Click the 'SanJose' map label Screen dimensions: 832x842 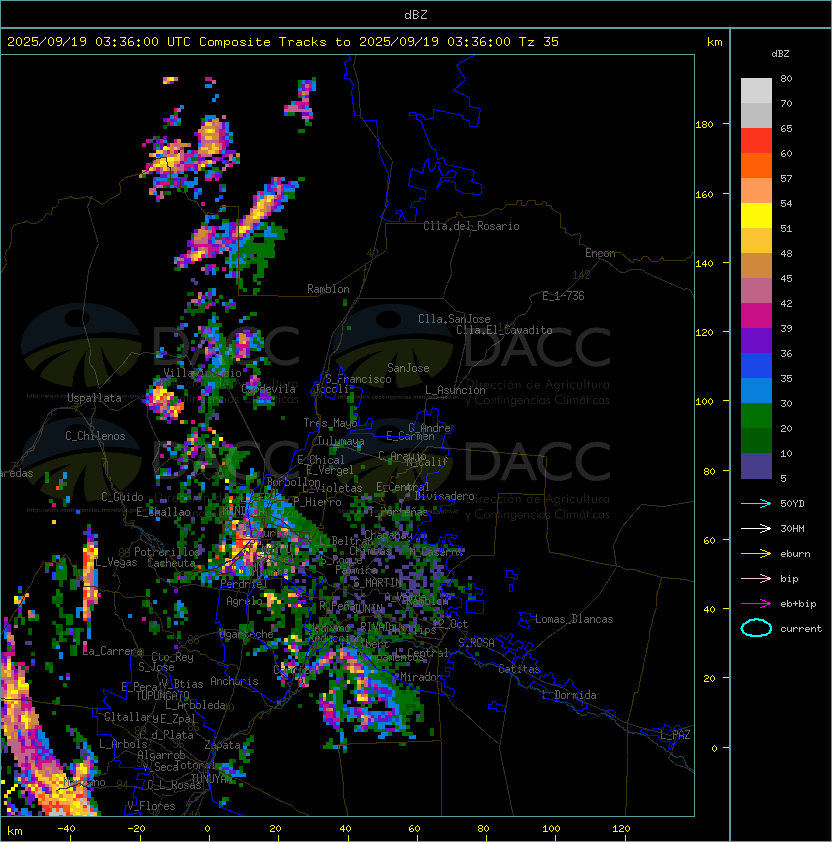[408, 368]
